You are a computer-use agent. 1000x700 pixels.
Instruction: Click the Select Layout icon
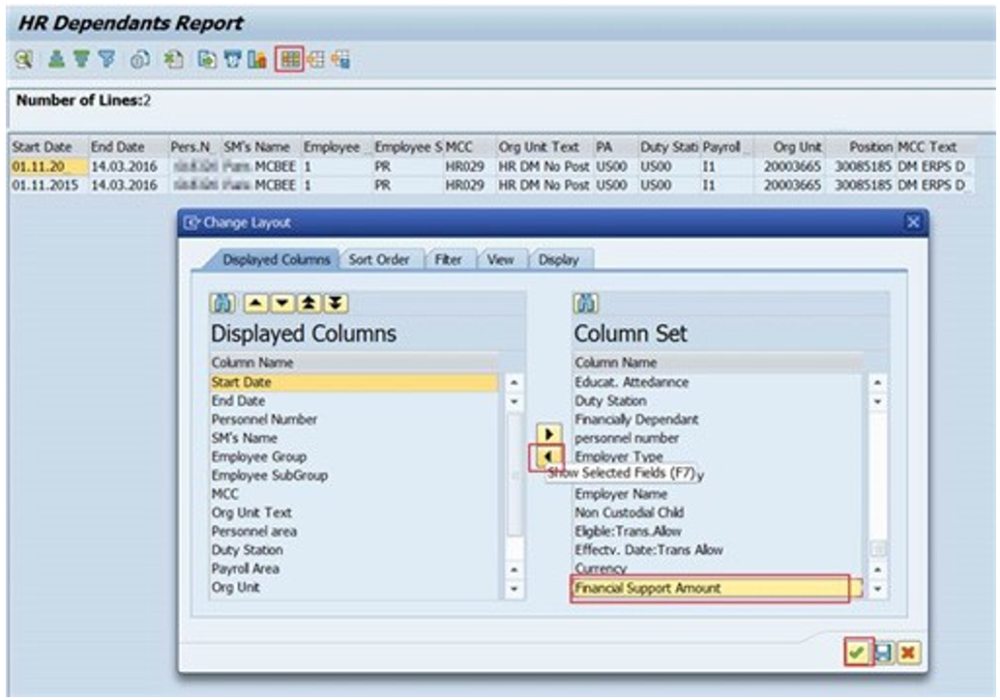pos(316,60)
